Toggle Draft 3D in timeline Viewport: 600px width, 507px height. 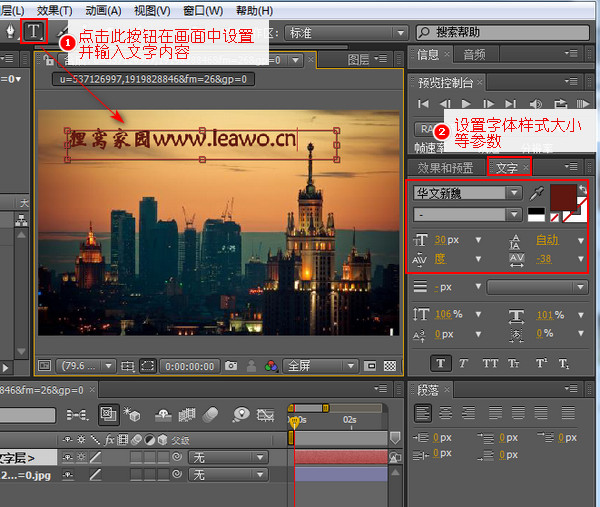pos(132,414)
